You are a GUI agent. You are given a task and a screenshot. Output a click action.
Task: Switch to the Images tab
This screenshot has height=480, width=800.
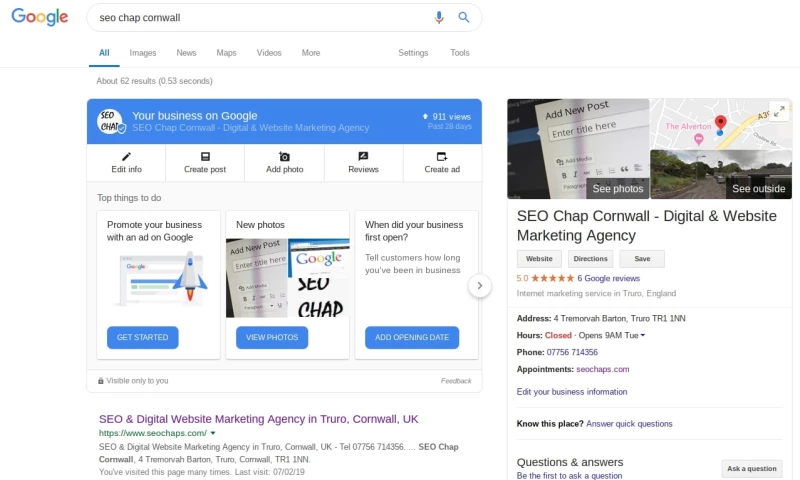tap(143, 53)
